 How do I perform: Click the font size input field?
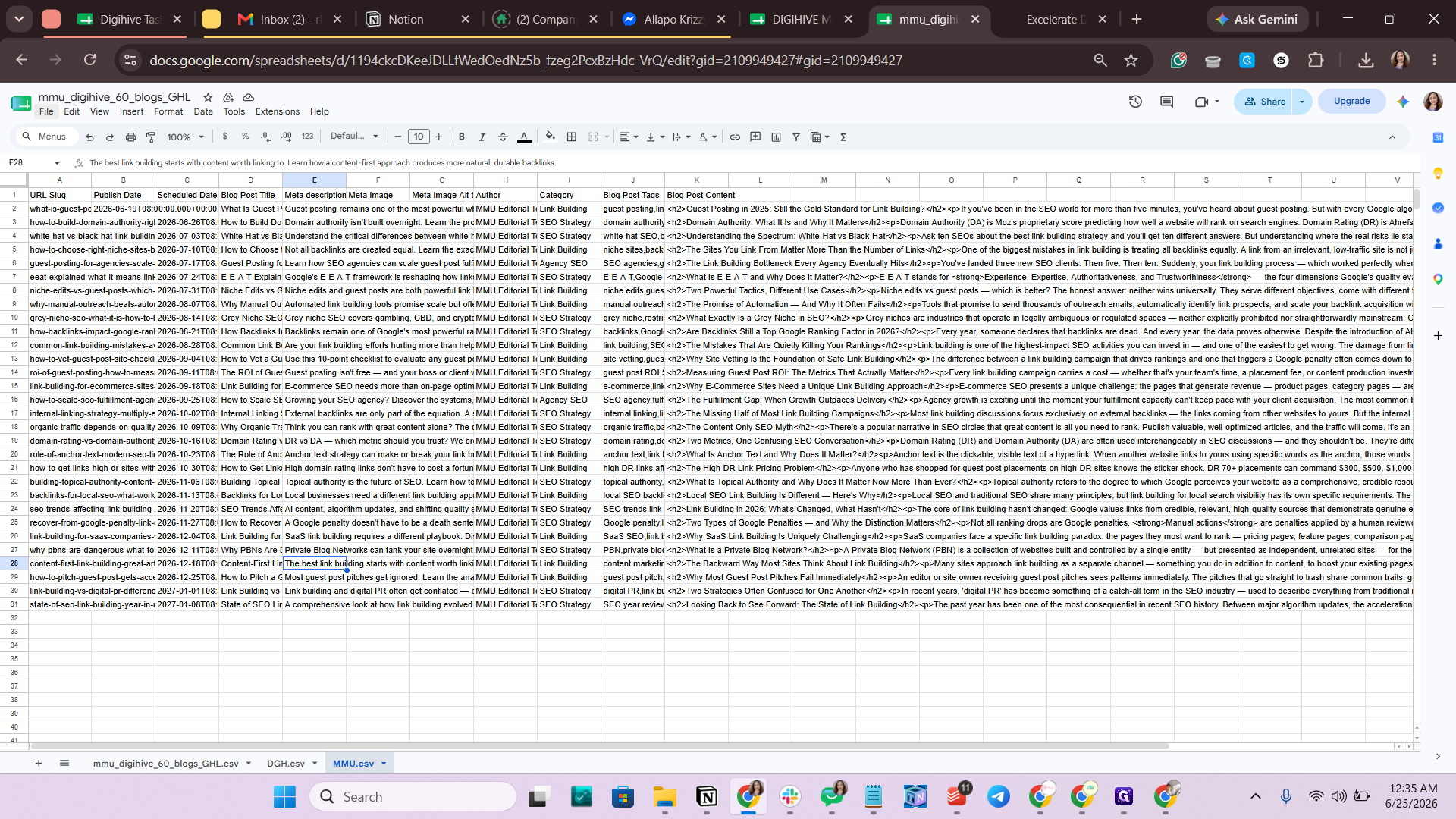419,136
